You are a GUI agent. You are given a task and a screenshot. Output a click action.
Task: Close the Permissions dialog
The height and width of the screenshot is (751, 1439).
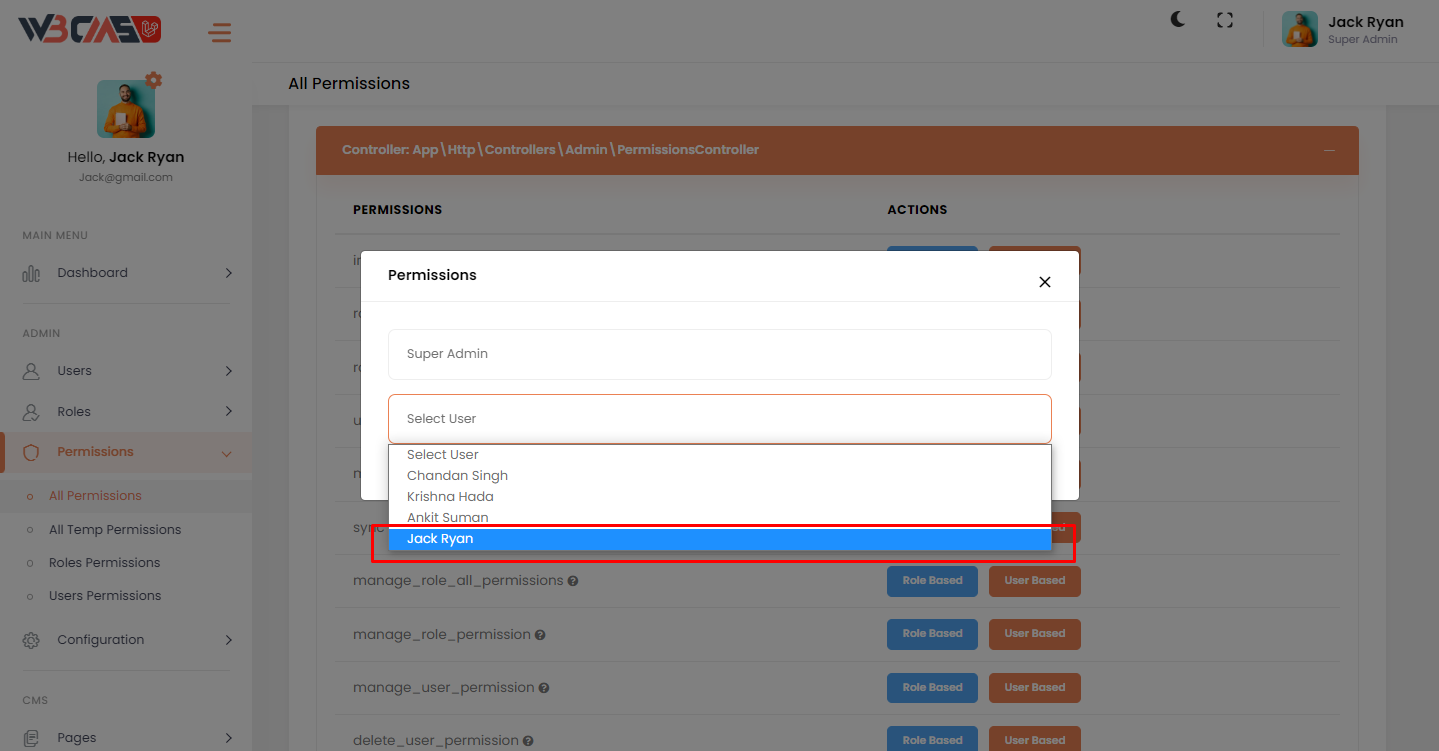point(1044,282)
